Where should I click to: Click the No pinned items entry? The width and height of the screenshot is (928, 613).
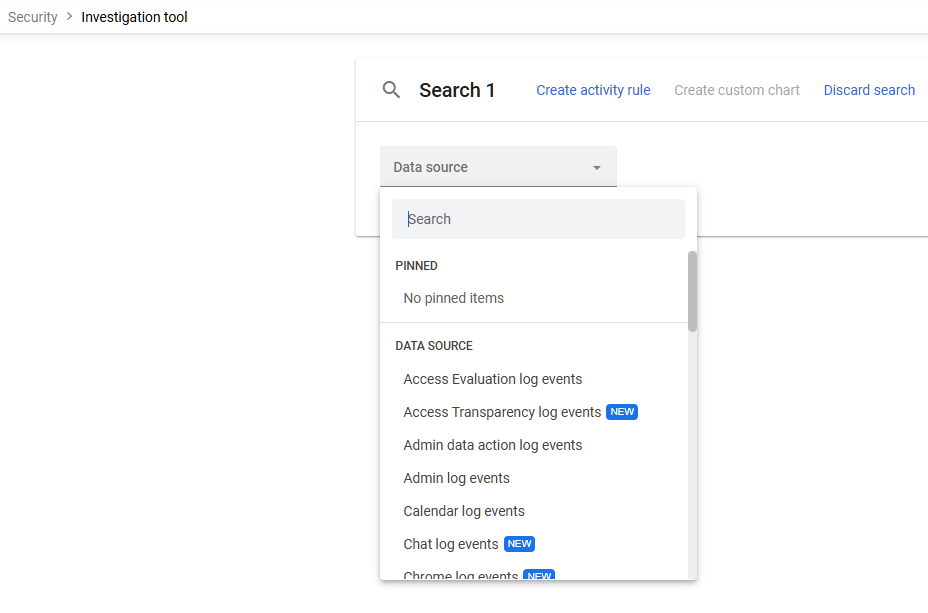point(453,297)
